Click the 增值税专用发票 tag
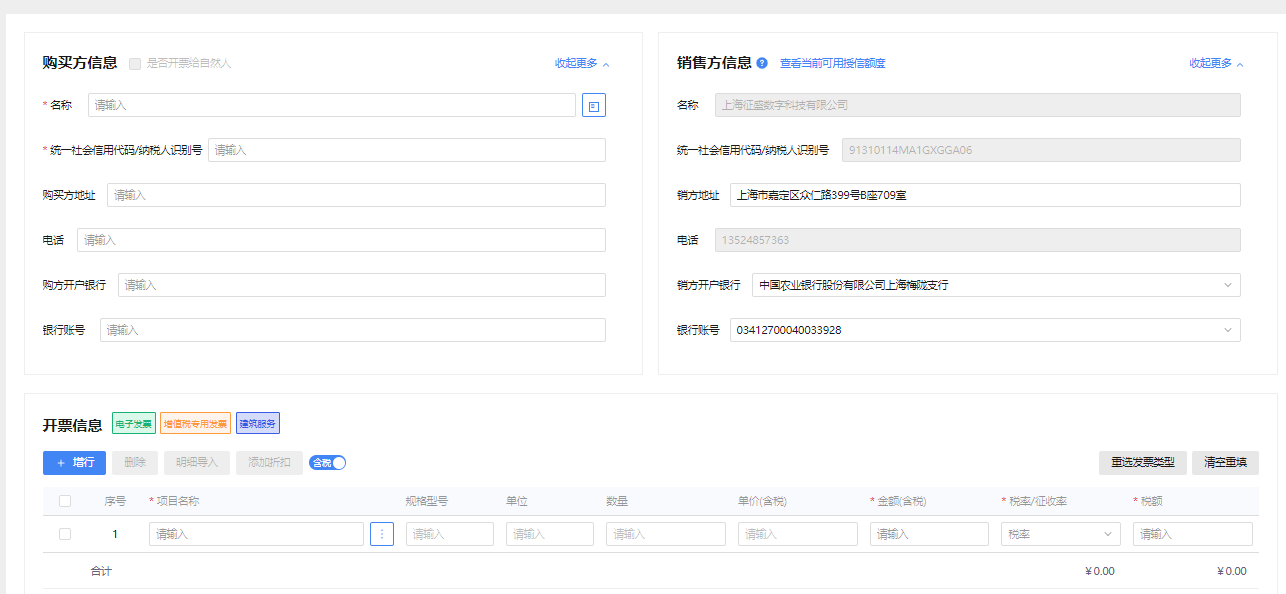The height and width of the screenshot is (594, 1286). click(x=196, y=424)
